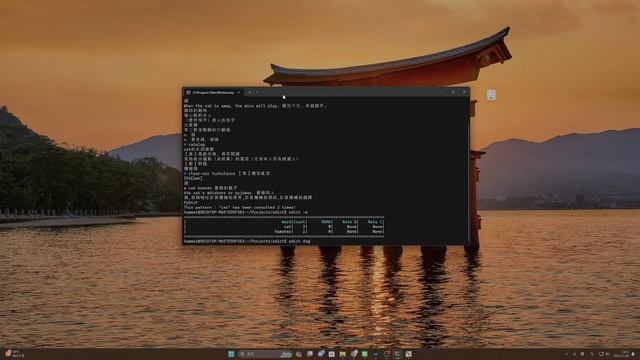The height and width of the screenshot is (360, 640).
Task: Expand the terminal profile dropdown chevron
Action: pos(258,93)
